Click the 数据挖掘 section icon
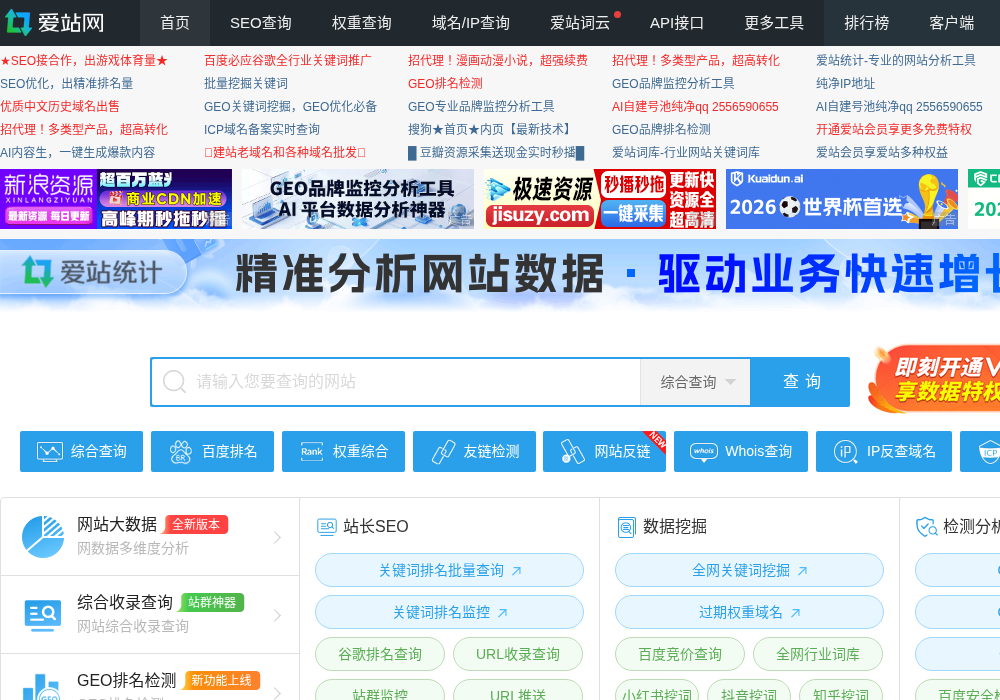1000x700 pixels. pos(626,527)
